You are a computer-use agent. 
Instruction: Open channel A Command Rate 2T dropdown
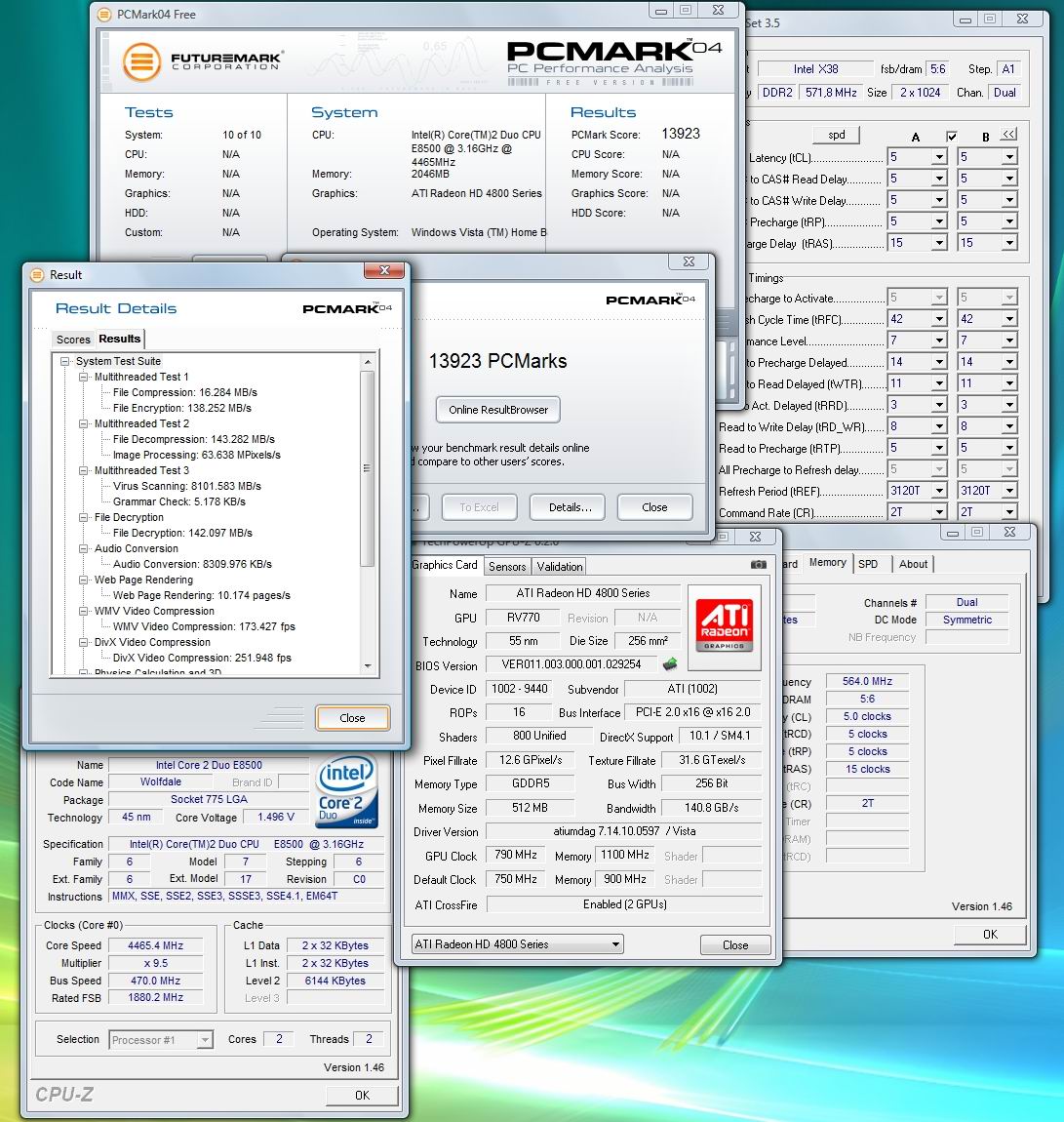coord(939,512)
